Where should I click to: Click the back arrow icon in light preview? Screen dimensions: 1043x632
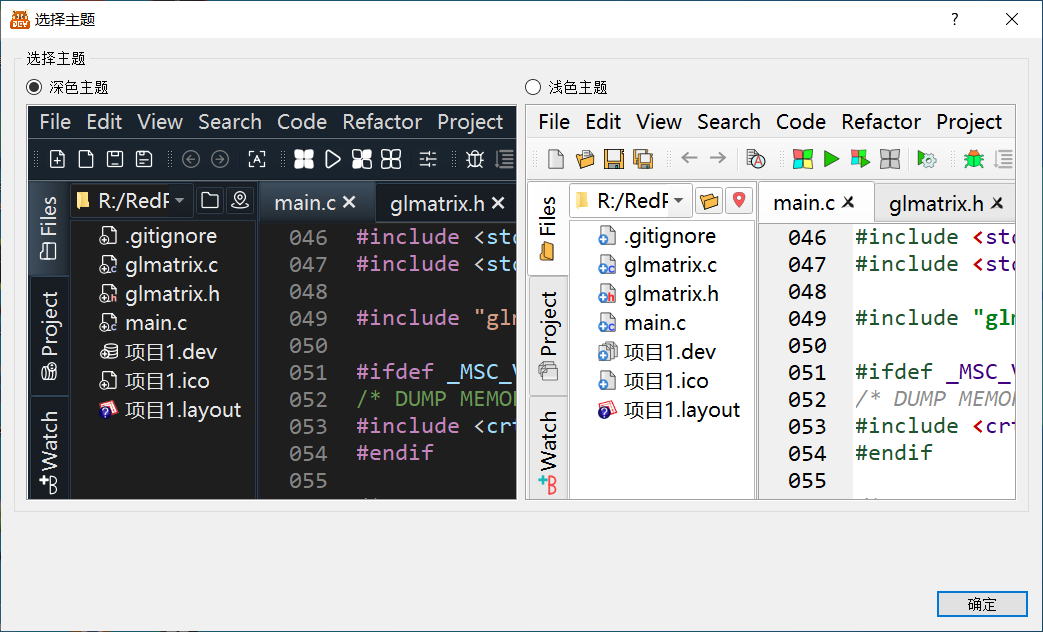click(x=689, y=158)
